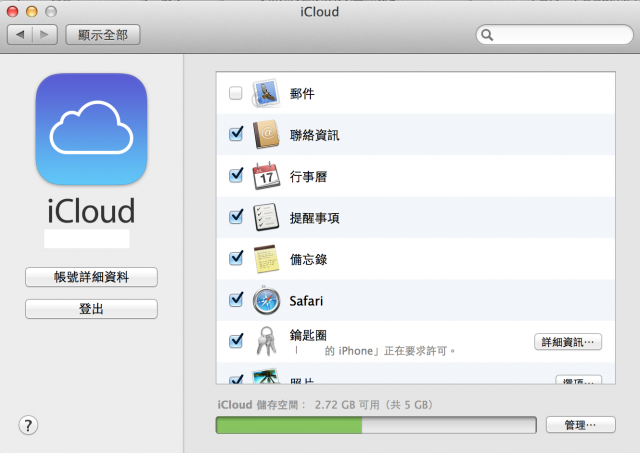Go forward with the right arrow button
Viewport: 640px width, 453px height.
click(44, 35)
